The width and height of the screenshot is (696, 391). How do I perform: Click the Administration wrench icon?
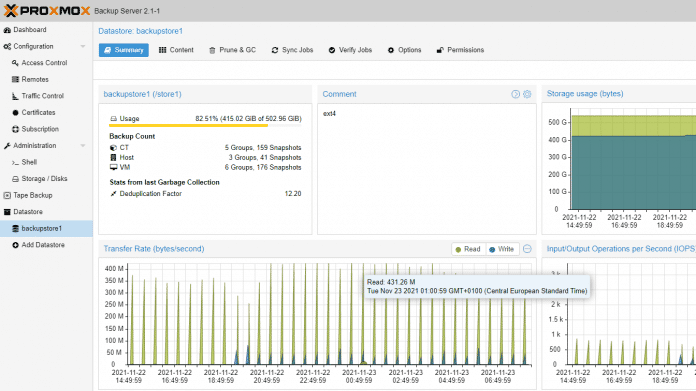[7, 146]
